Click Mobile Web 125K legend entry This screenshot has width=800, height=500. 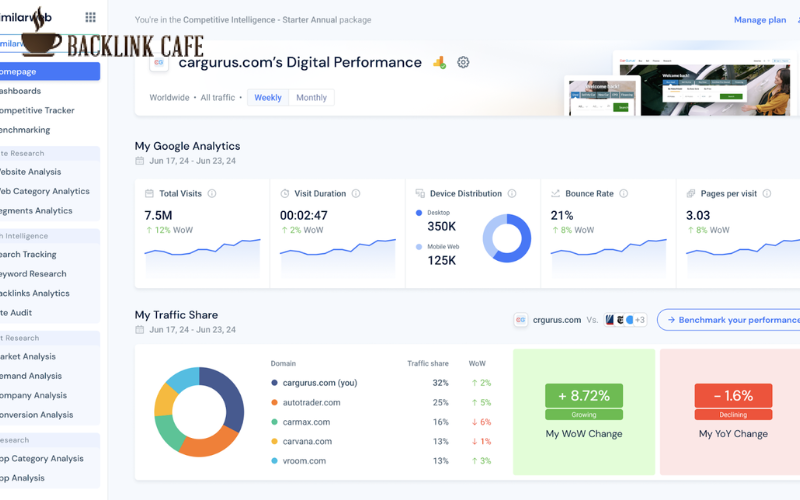coord(438,254)
